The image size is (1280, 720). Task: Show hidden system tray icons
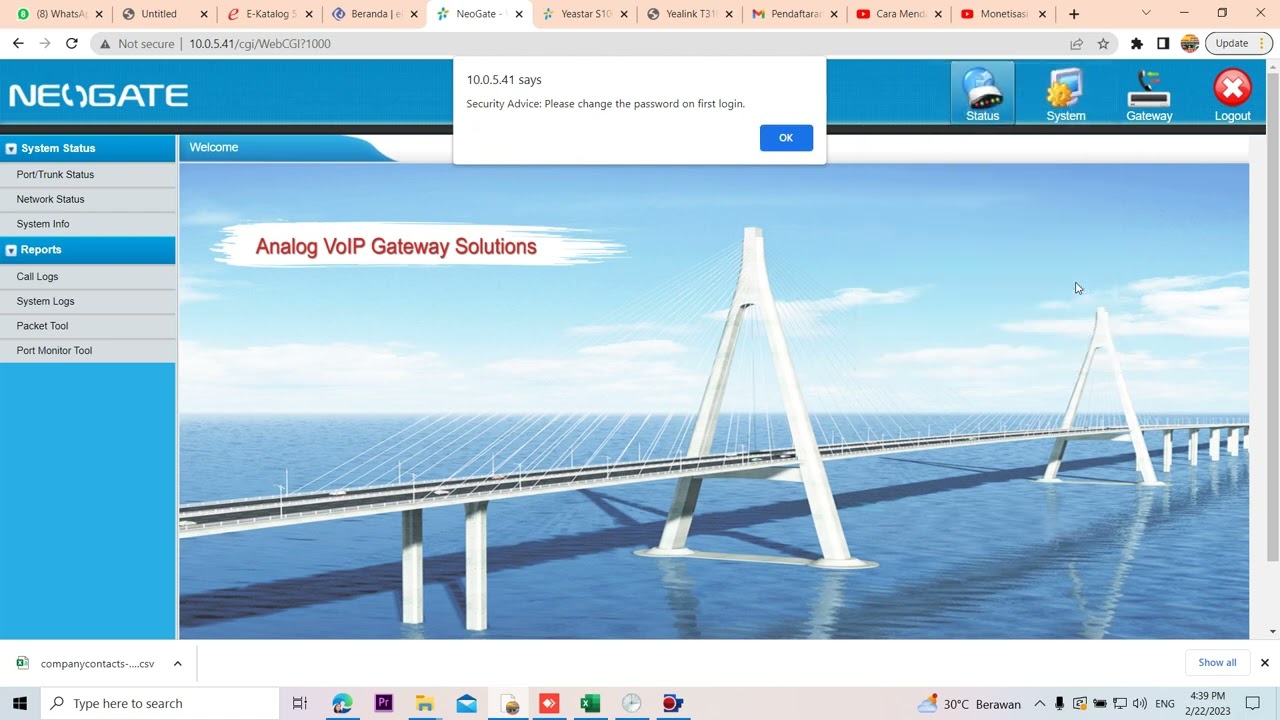1040,703
